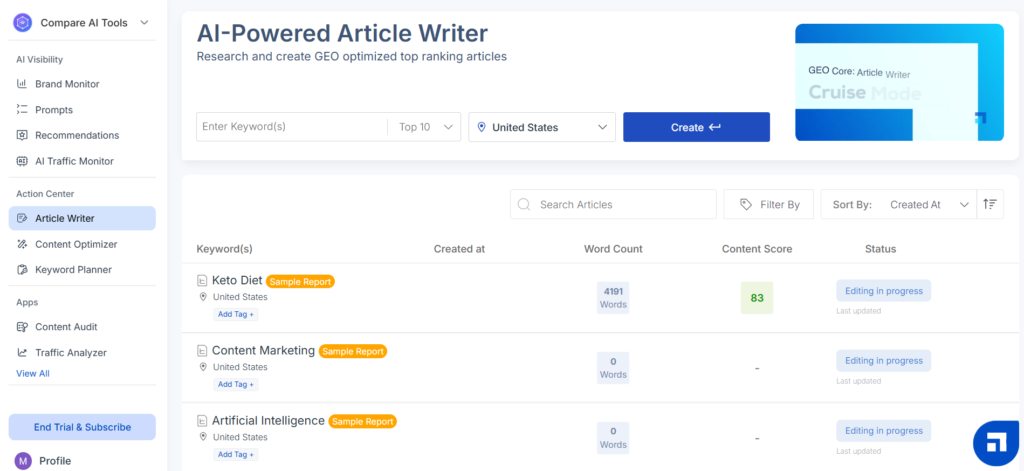
Task: Click the AI Traffic Monitor icon
Action: (22, 161)
